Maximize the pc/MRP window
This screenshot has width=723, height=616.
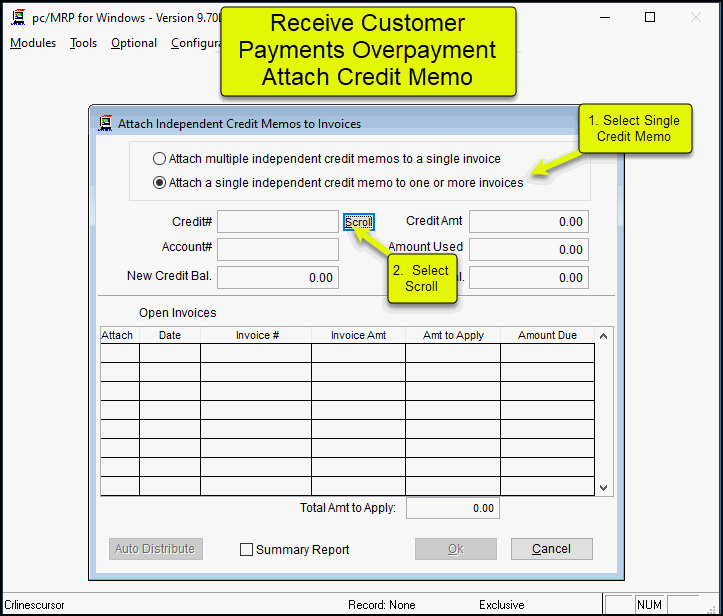point(650,17)
